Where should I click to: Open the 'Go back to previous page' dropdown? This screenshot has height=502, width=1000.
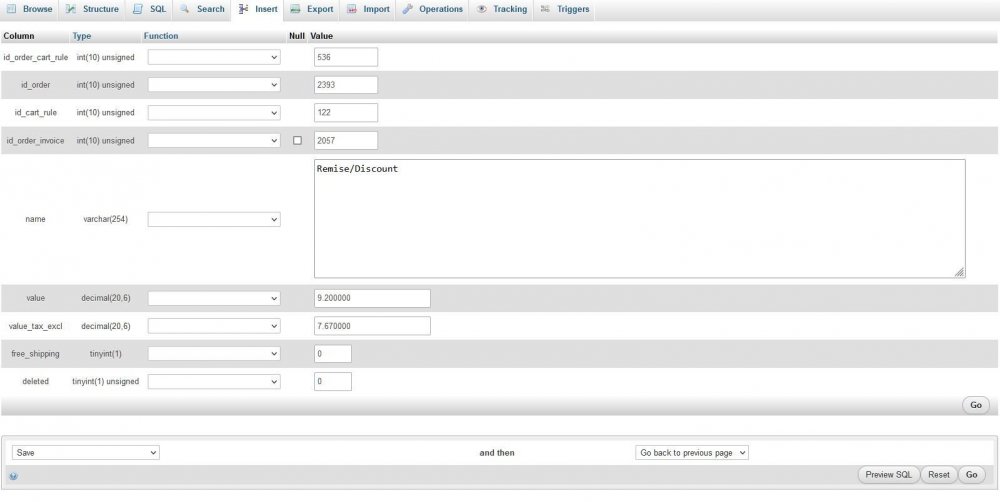(x=692, y=453)
